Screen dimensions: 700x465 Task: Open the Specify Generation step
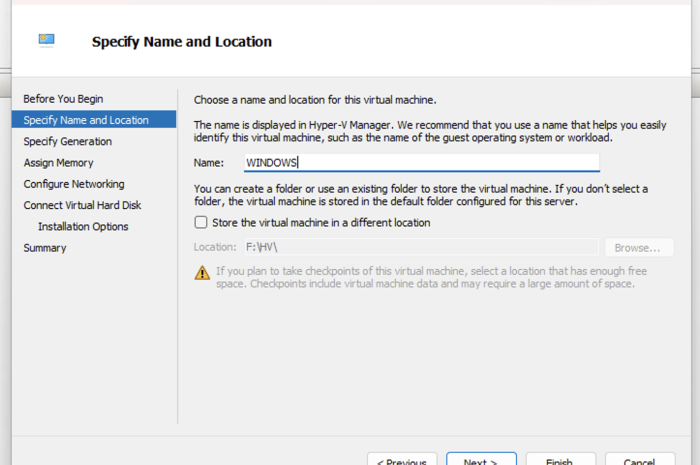[68, 142]
